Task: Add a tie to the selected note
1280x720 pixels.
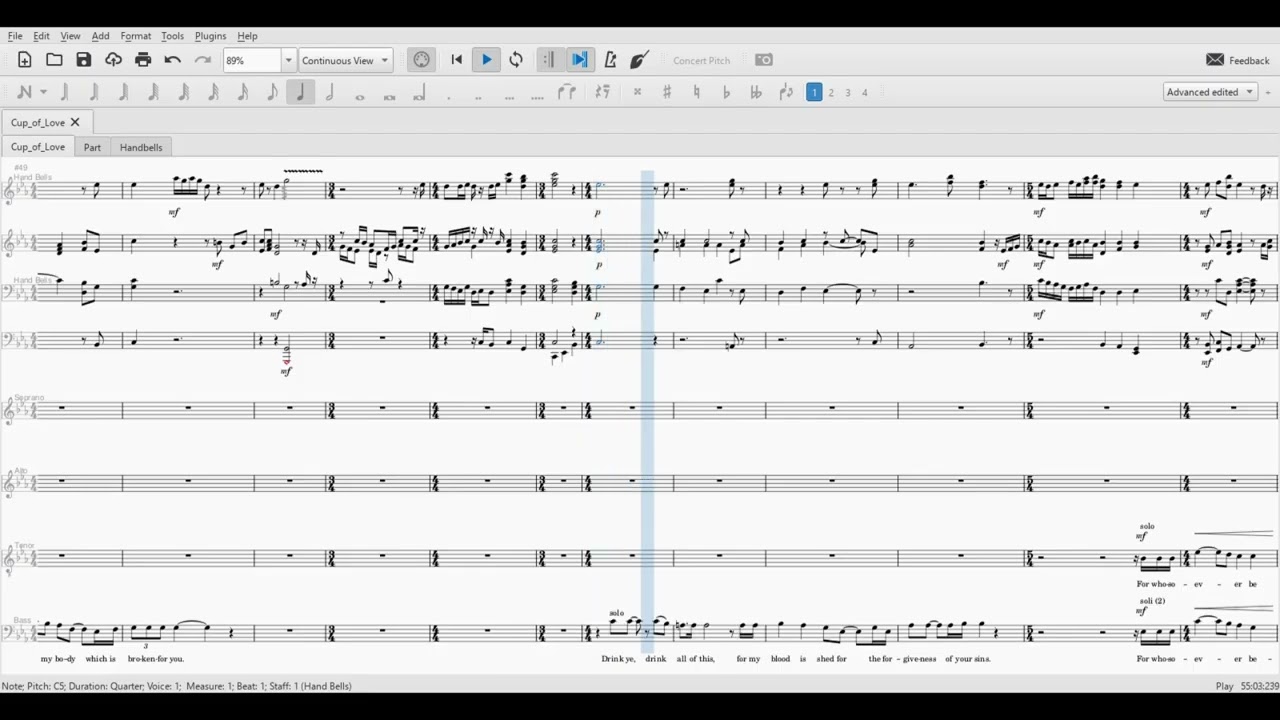Action: (567, 92)
